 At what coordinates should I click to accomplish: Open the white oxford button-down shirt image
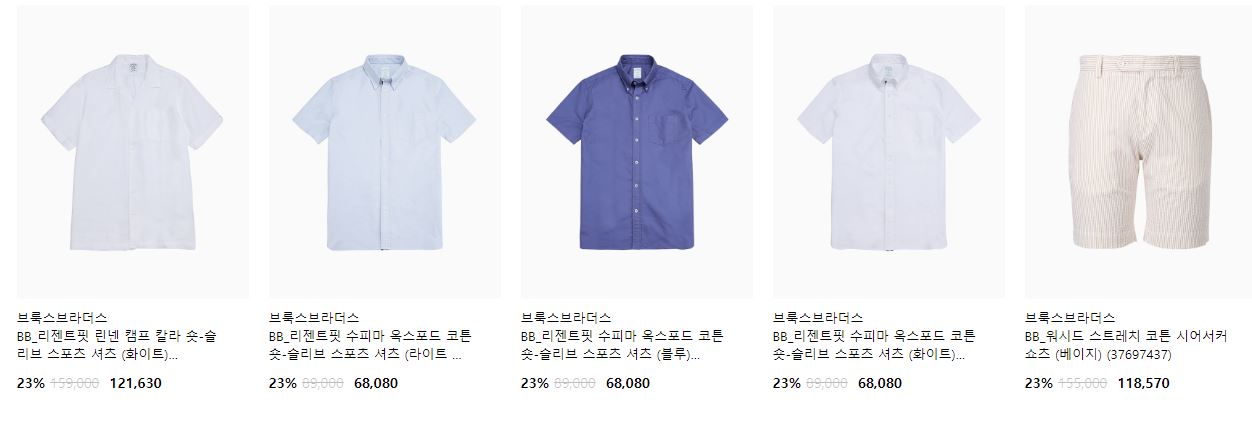[x=889, y=152]
